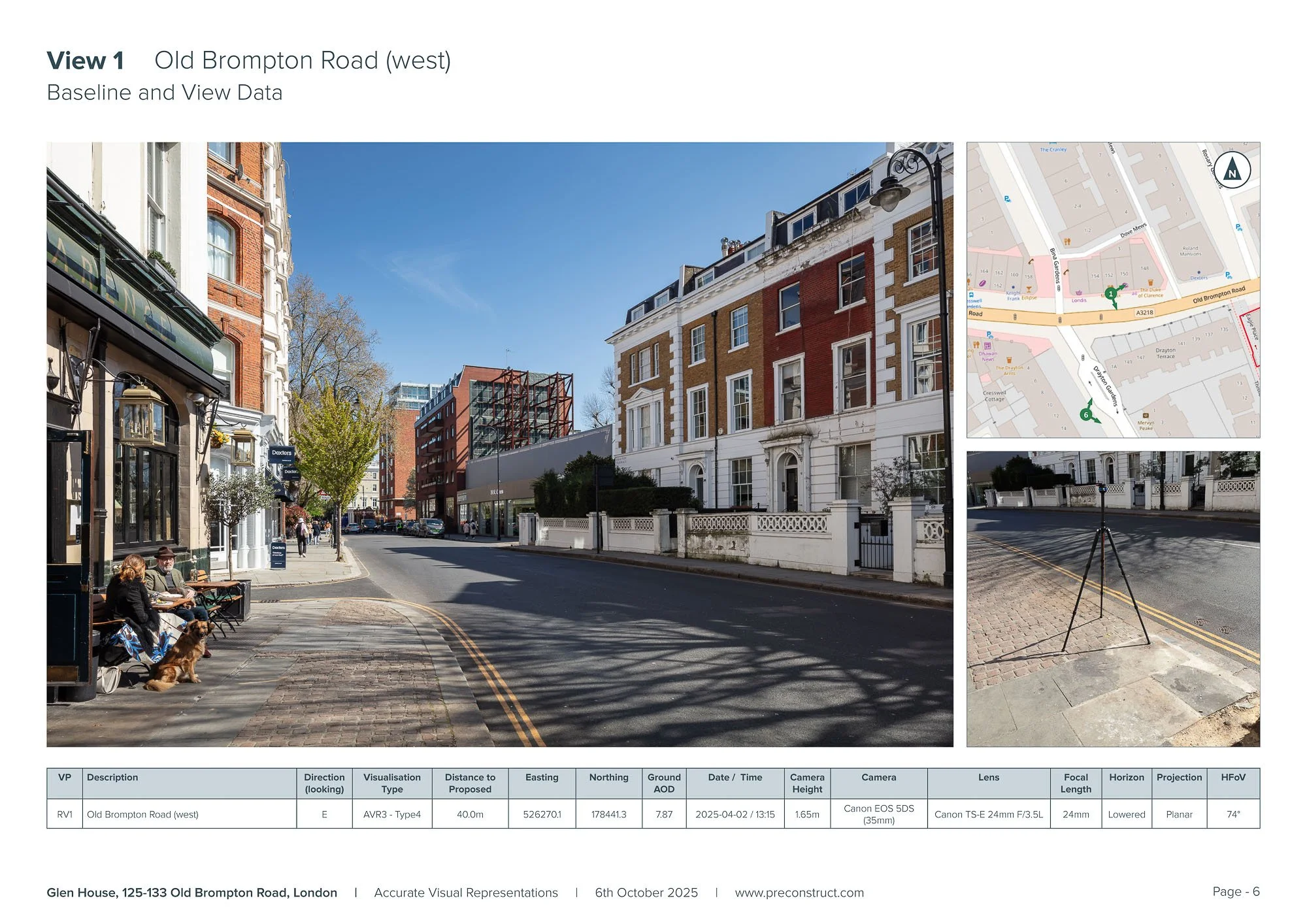The image size is (1307, 924).
Task: Select the Distance to Proposed column header
Action: point(470,783)
